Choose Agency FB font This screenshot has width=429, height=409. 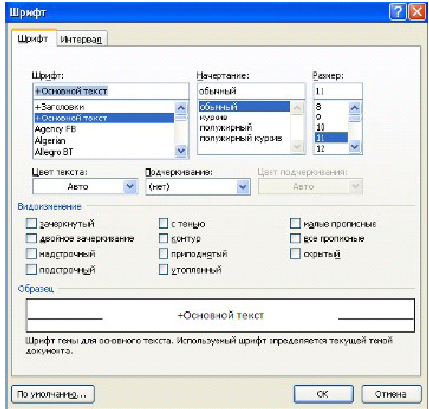click(x=104, y=129)
